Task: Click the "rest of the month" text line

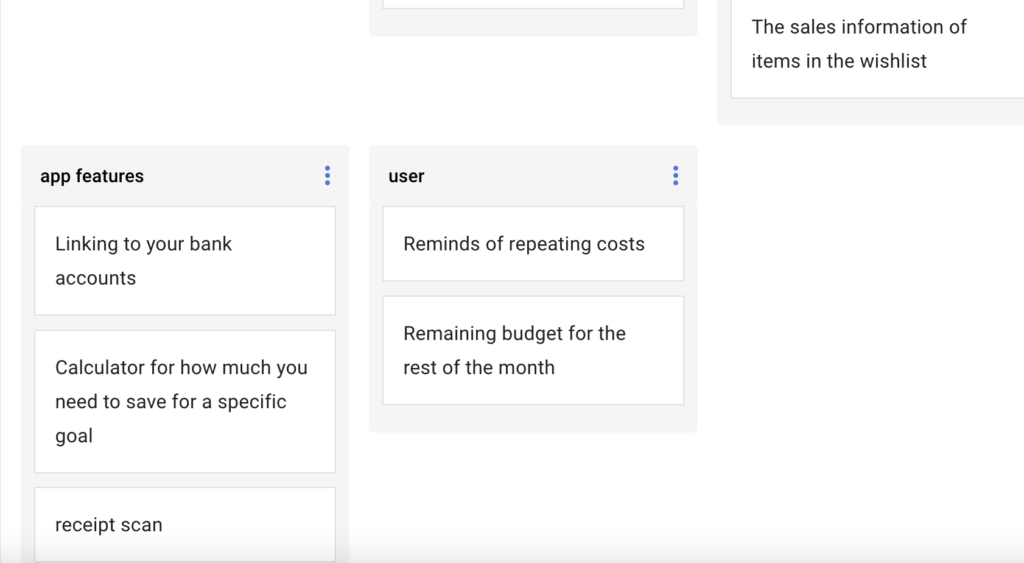Action: point(479,367)
